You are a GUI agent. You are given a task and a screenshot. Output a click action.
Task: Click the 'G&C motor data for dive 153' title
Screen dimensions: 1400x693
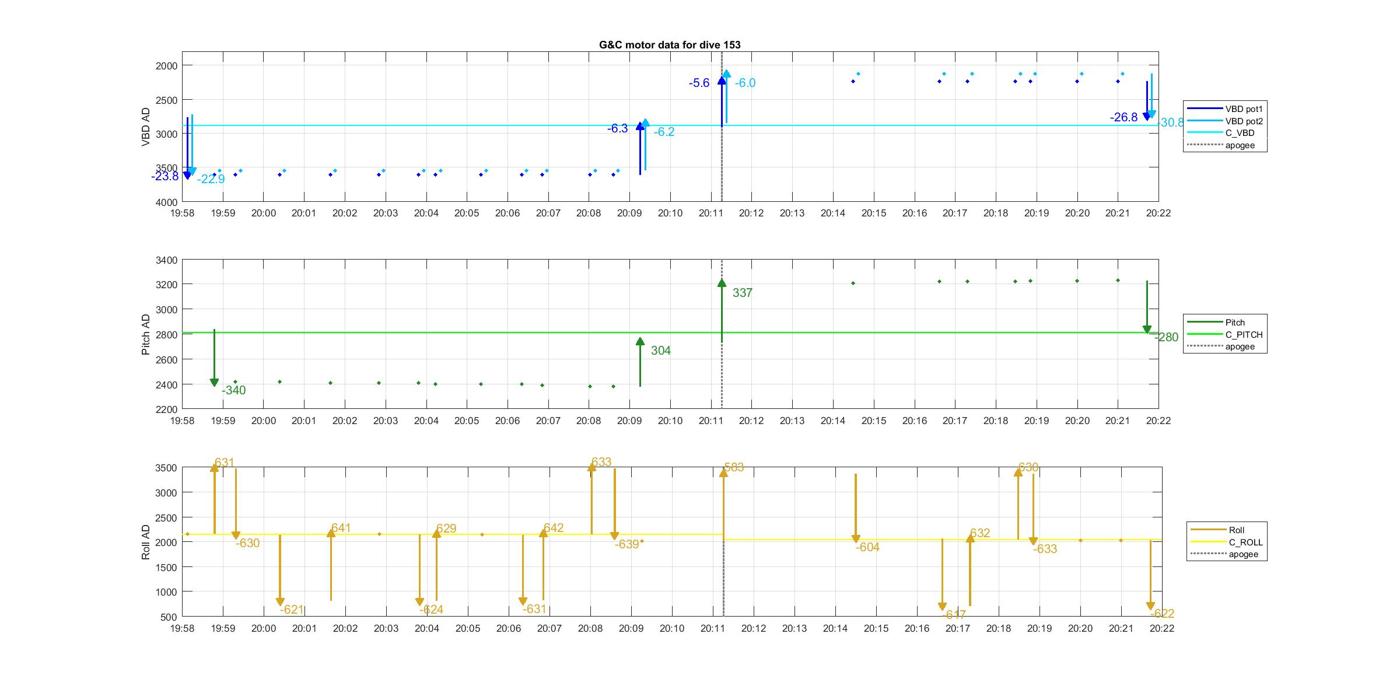coord(669,45)
